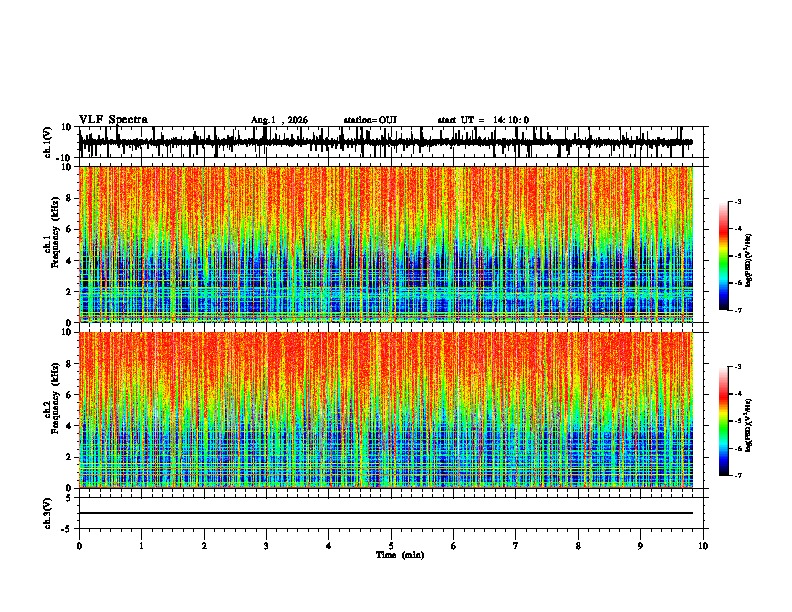Screen dimensions: 792x612
Task: Click the "-7" label on the ch.1 color bar
Action: (x=738, y=311)
